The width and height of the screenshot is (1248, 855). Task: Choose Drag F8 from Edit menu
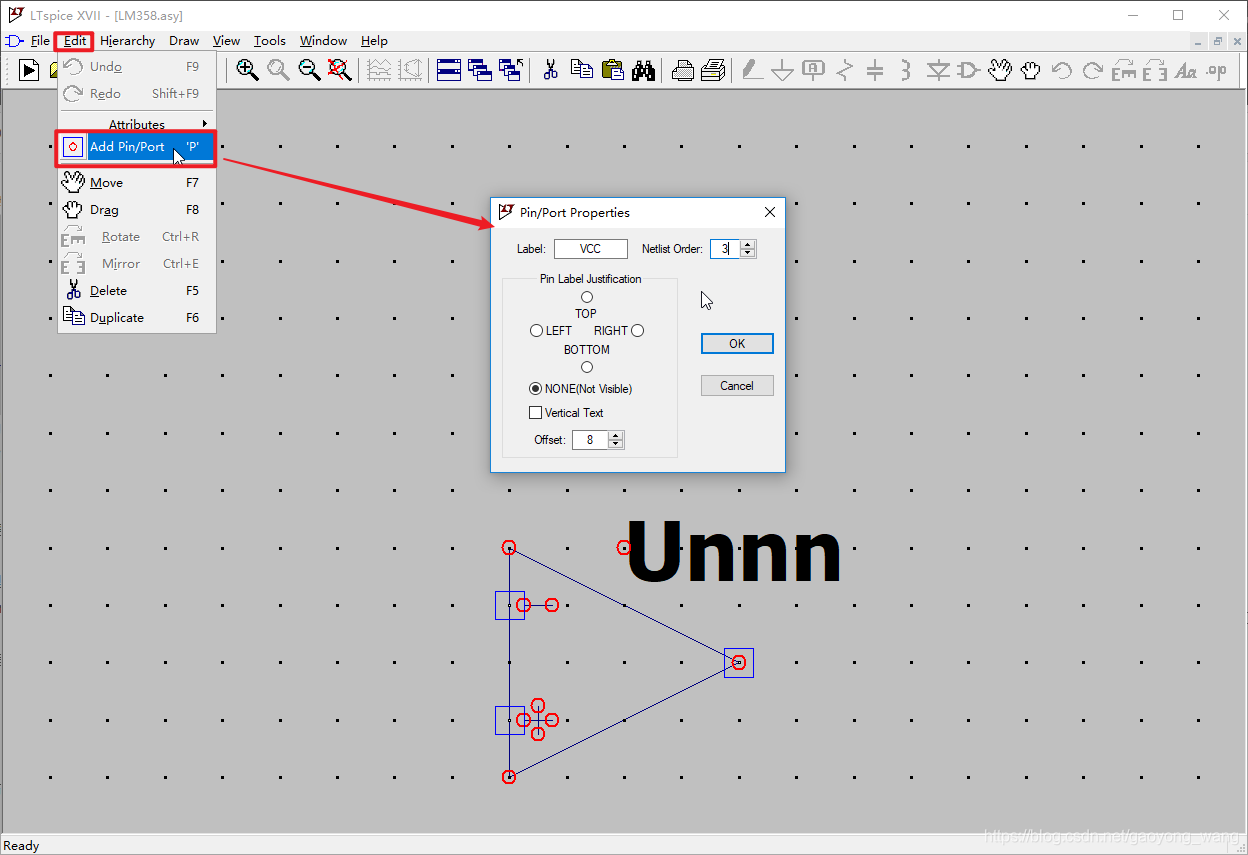[x=137, y=210]
